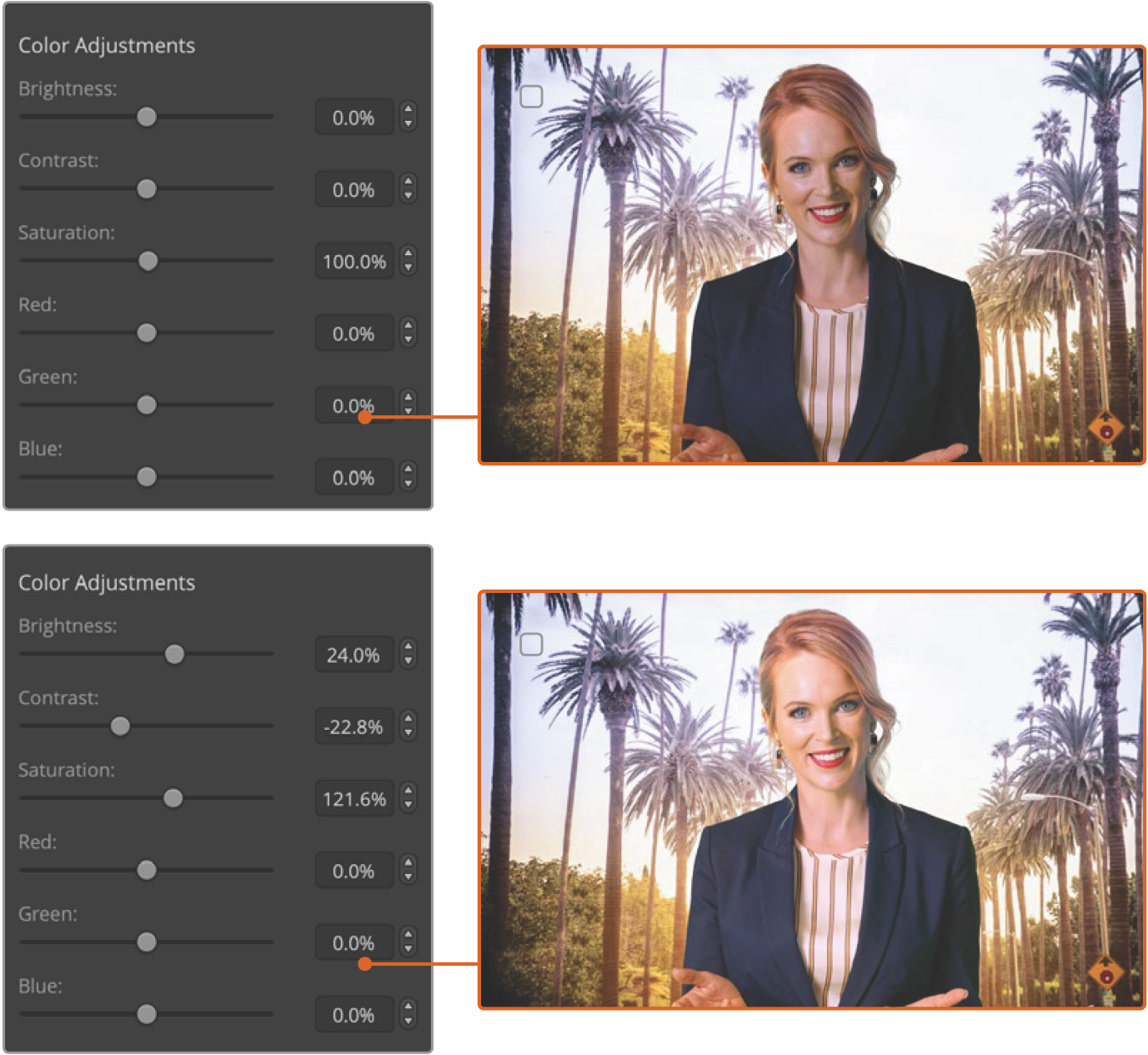Click the Red value field in the bottom panel
This screenshot has height=1055, width=1148.
(354, 871)
